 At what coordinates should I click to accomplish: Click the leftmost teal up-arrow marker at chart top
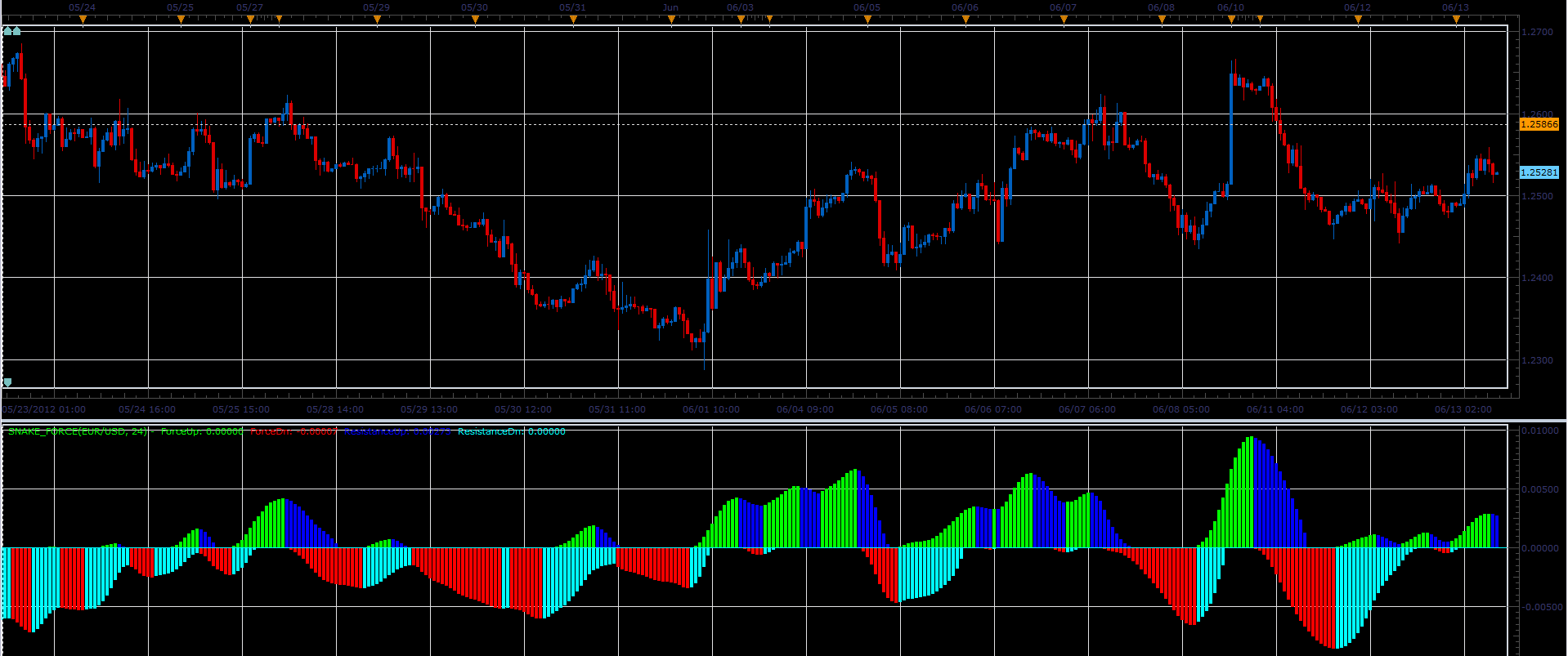[8, 31]
